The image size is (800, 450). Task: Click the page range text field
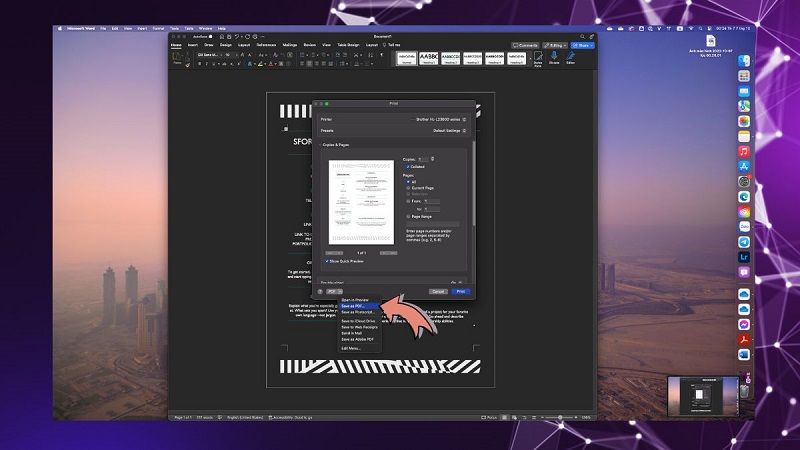[x=433, y=223]
